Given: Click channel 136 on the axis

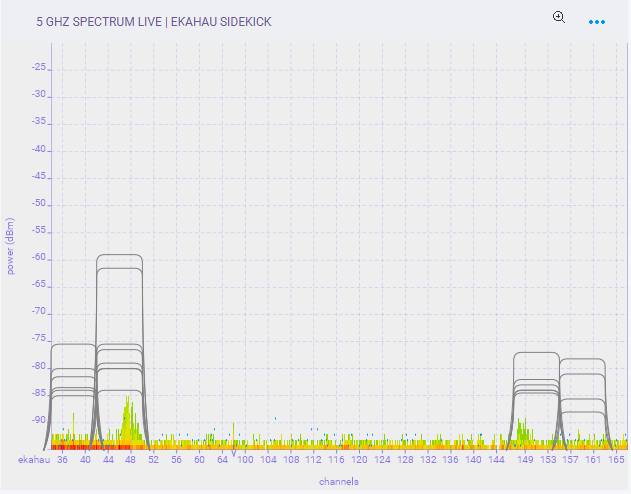Looking at the screenshot, I should 450,459.
